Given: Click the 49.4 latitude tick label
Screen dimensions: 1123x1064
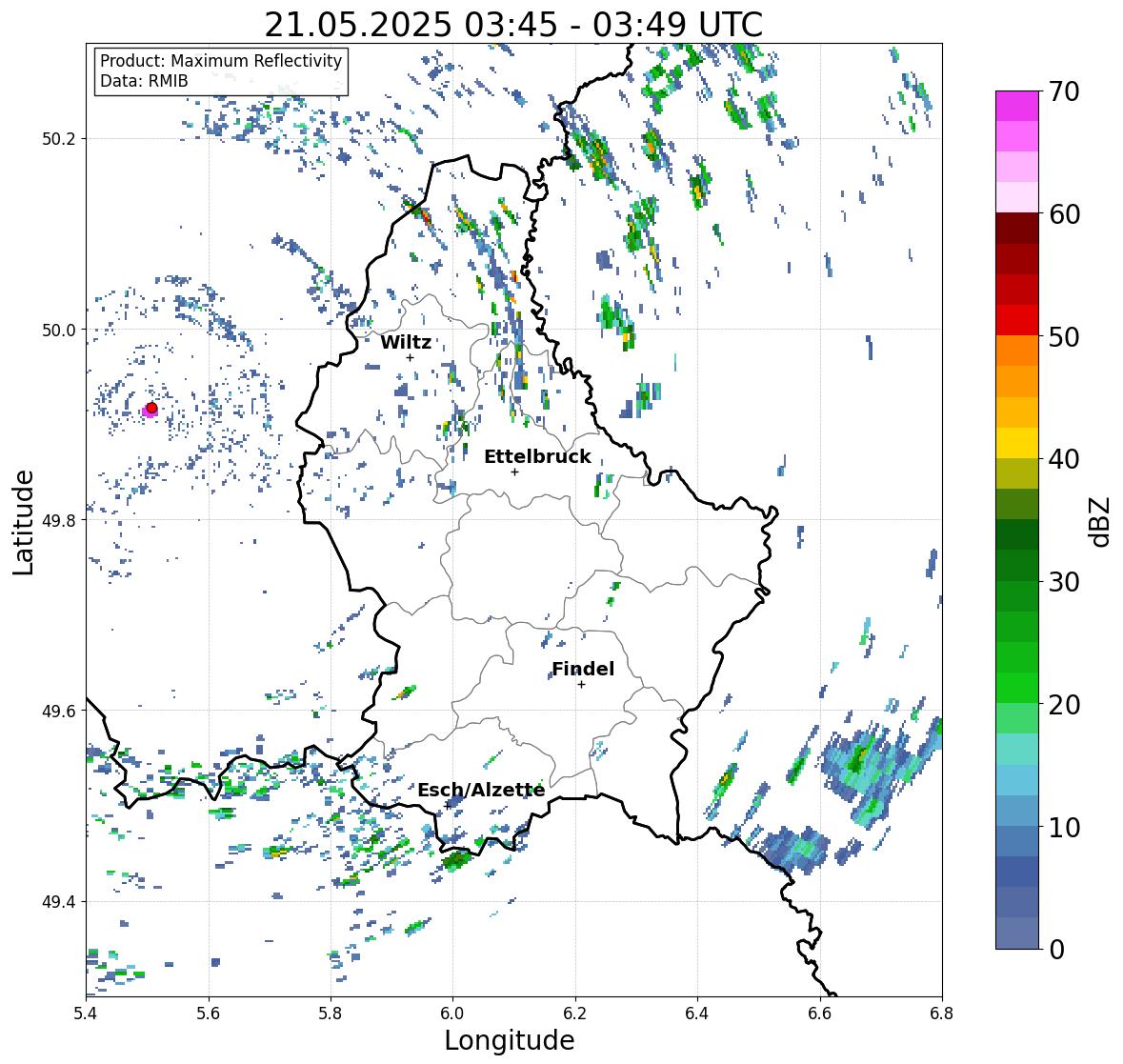Looking at the screenshot, I should (59, 902).
